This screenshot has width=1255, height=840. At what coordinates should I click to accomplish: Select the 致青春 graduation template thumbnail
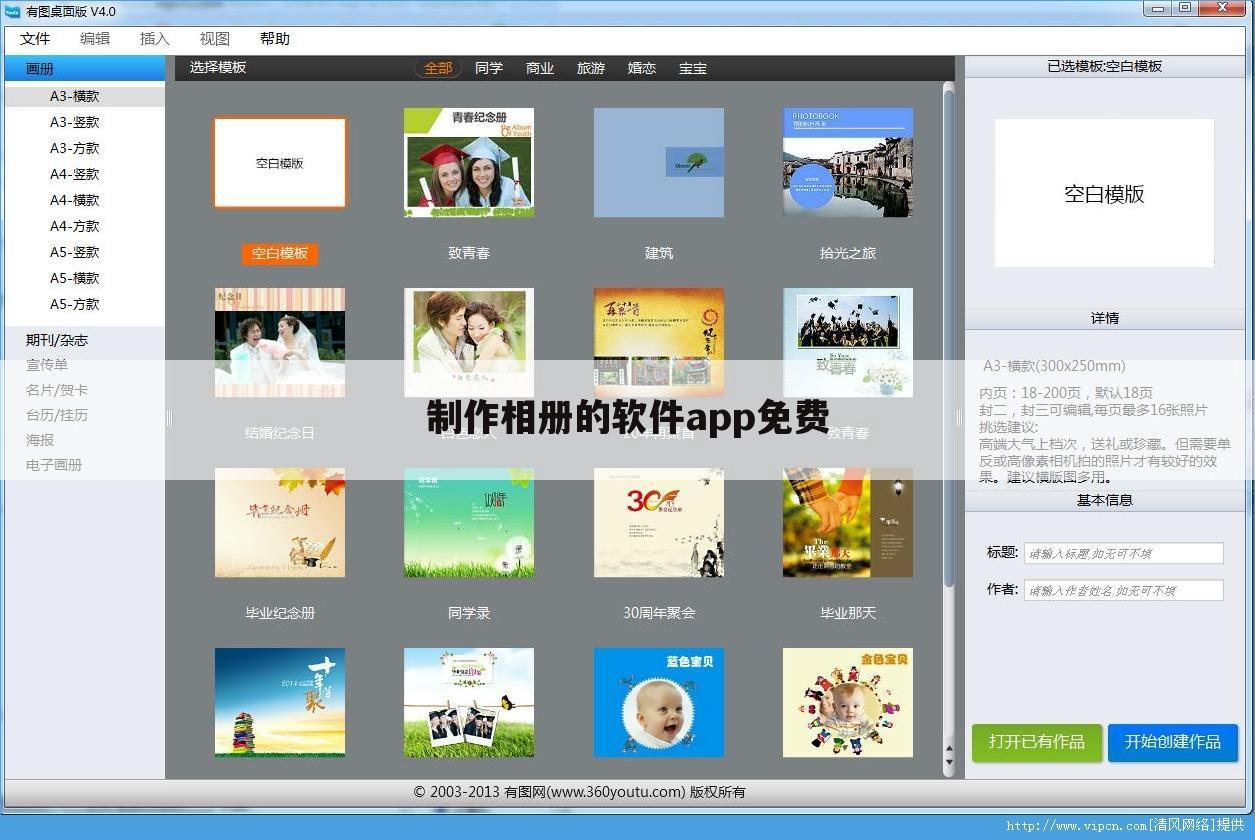469,162
